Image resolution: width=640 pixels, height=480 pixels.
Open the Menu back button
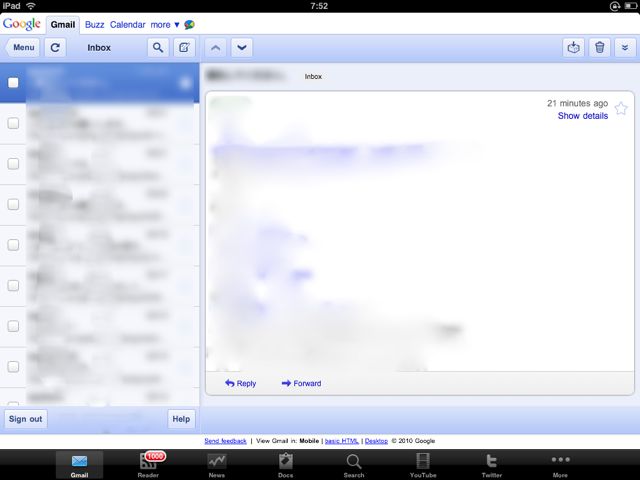pos(22,48)
